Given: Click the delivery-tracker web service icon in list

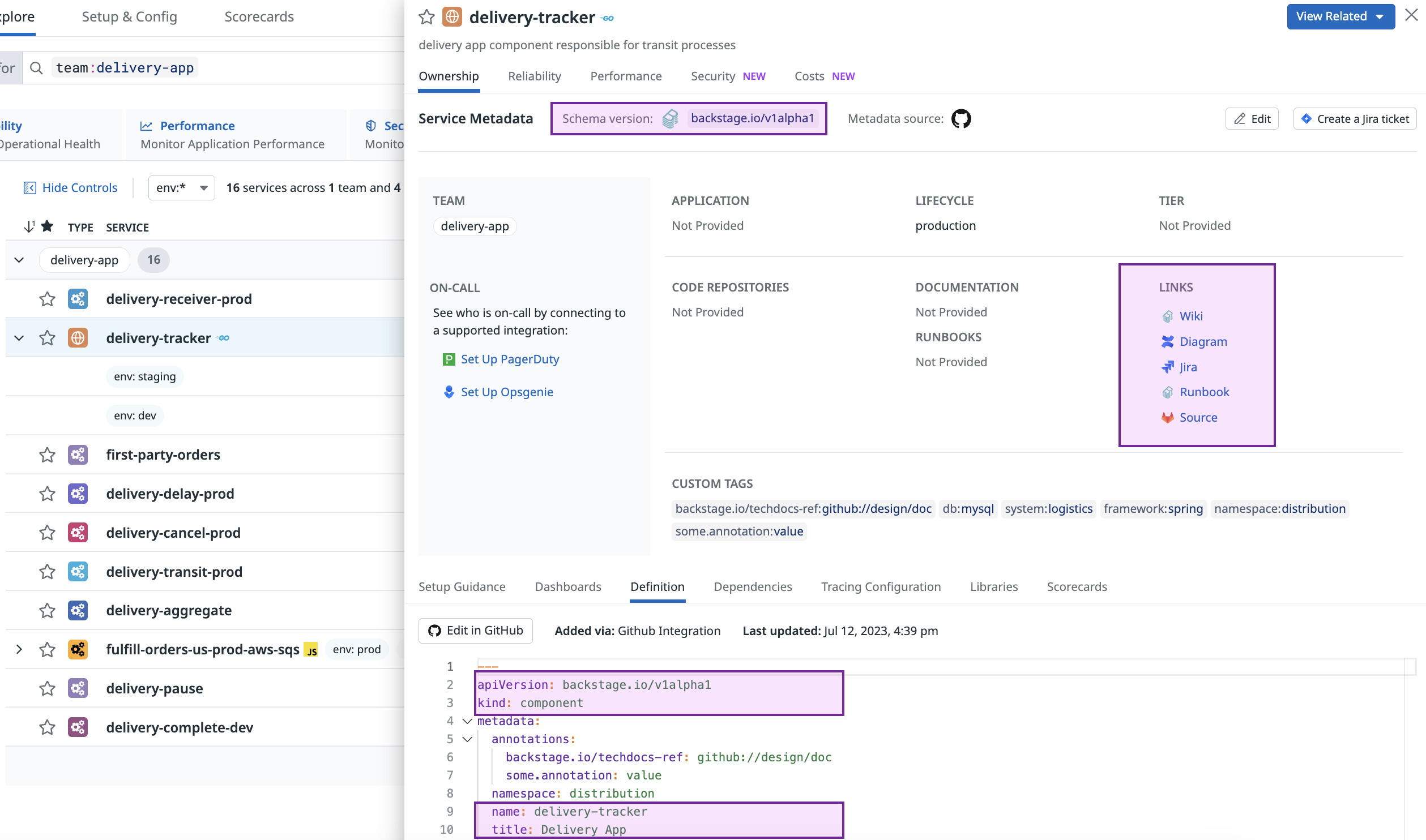Looking at the screenshot, I should click(x=78, y=338).
